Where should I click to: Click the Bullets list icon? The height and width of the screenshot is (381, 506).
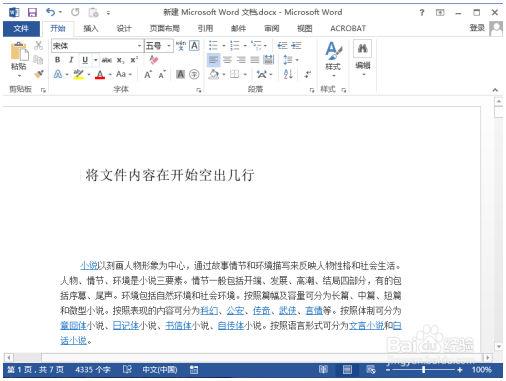click(x=213, y=45)
